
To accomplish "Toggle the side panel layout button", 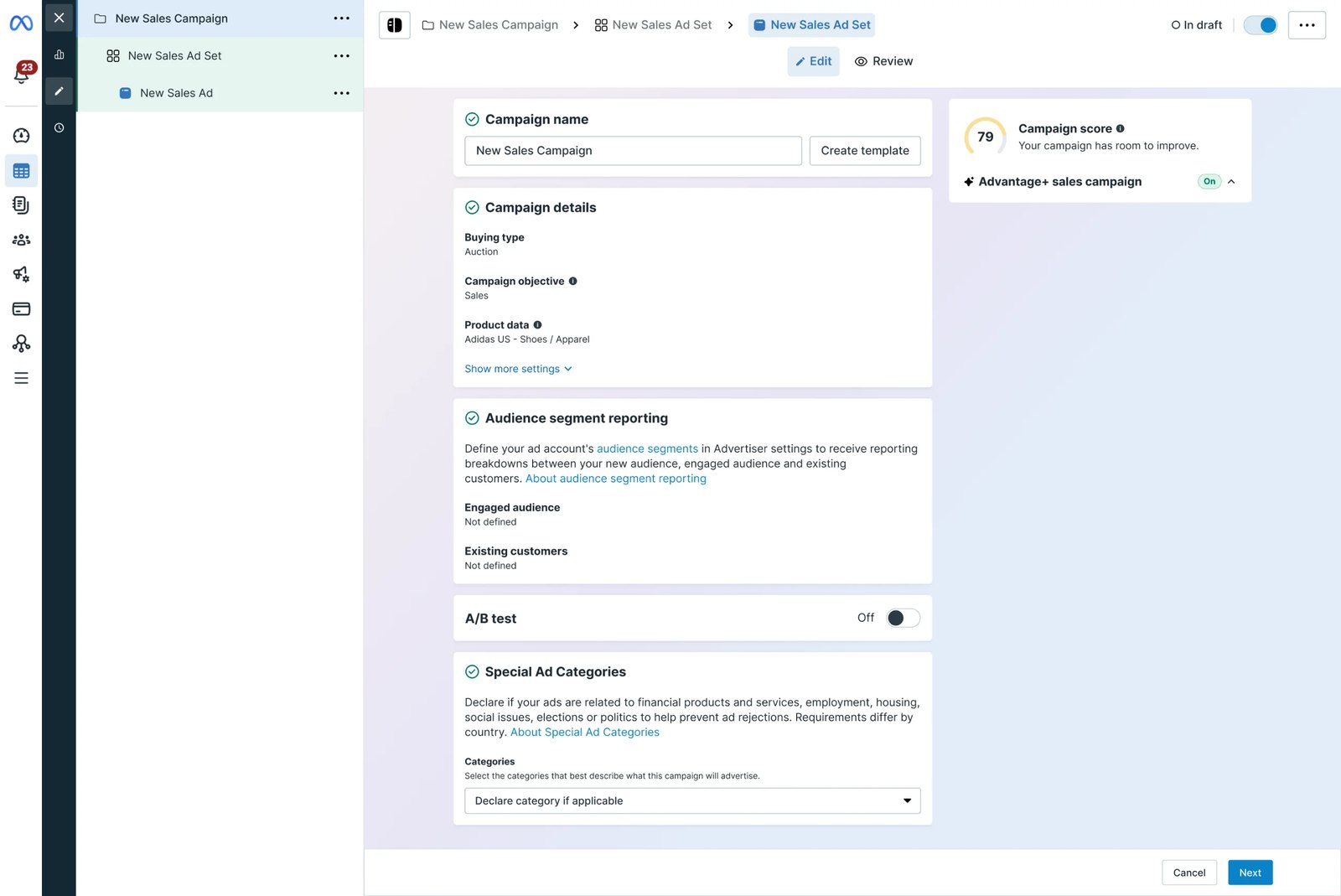I will click(x=394, y=25).
